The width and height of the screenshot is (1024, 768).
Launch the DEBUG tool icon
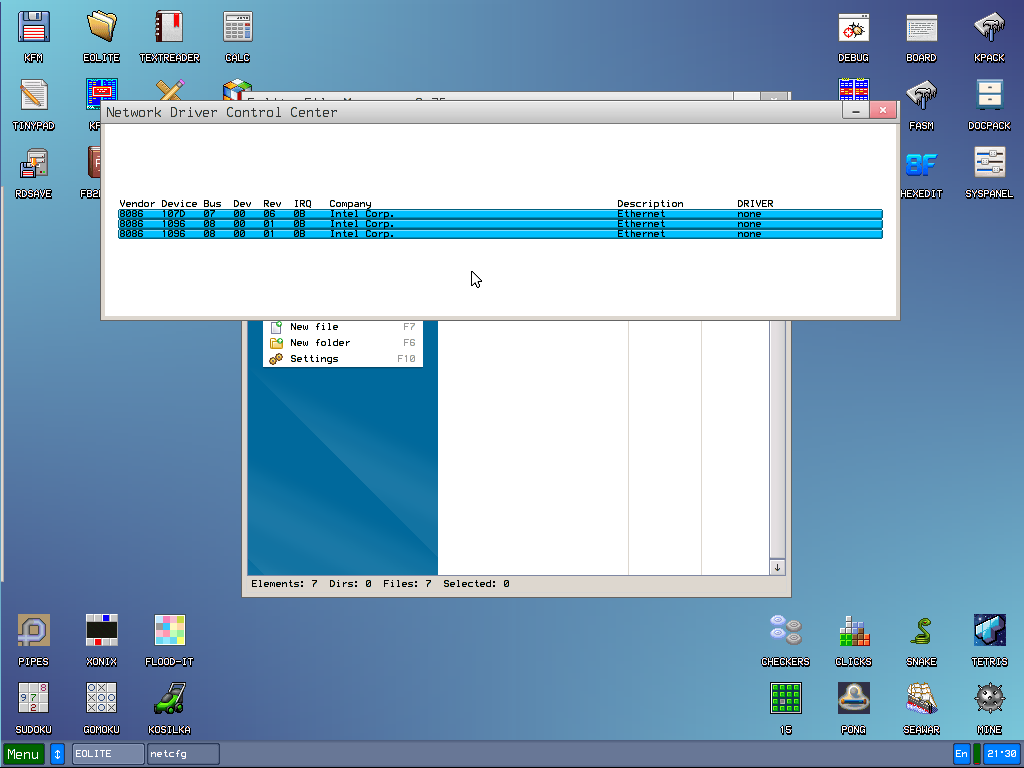853,28
